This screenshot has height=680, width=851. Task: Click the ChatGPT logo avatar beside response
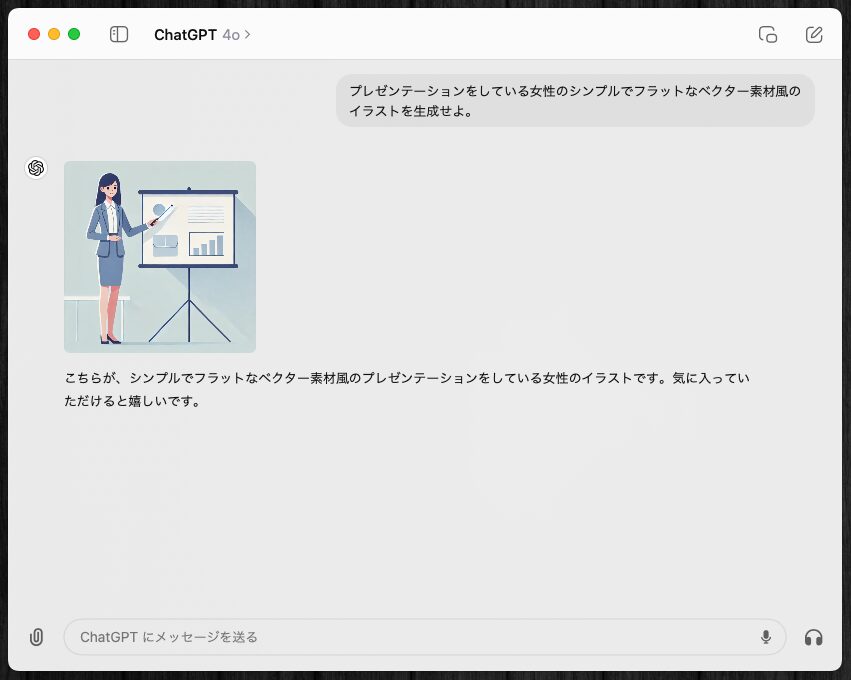pos(36,168)
